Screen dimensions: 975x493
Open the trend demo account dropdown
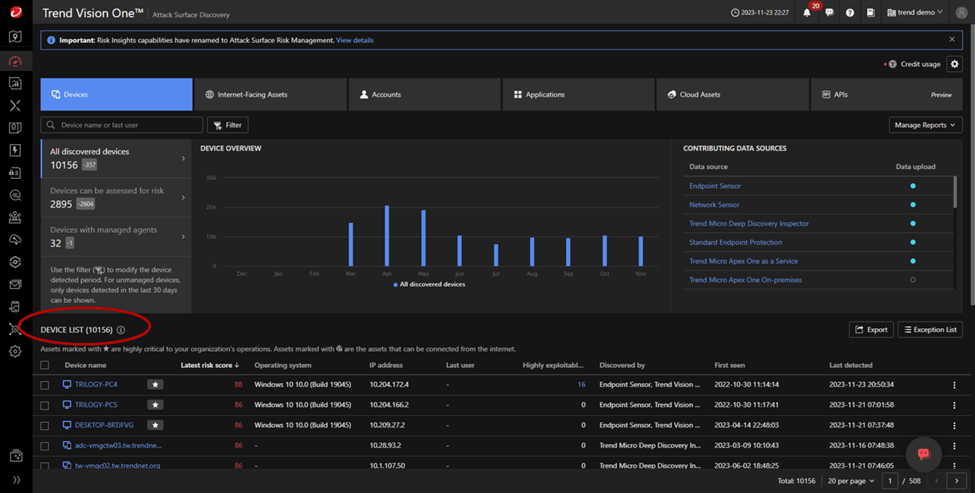click(x=915, y=12)
